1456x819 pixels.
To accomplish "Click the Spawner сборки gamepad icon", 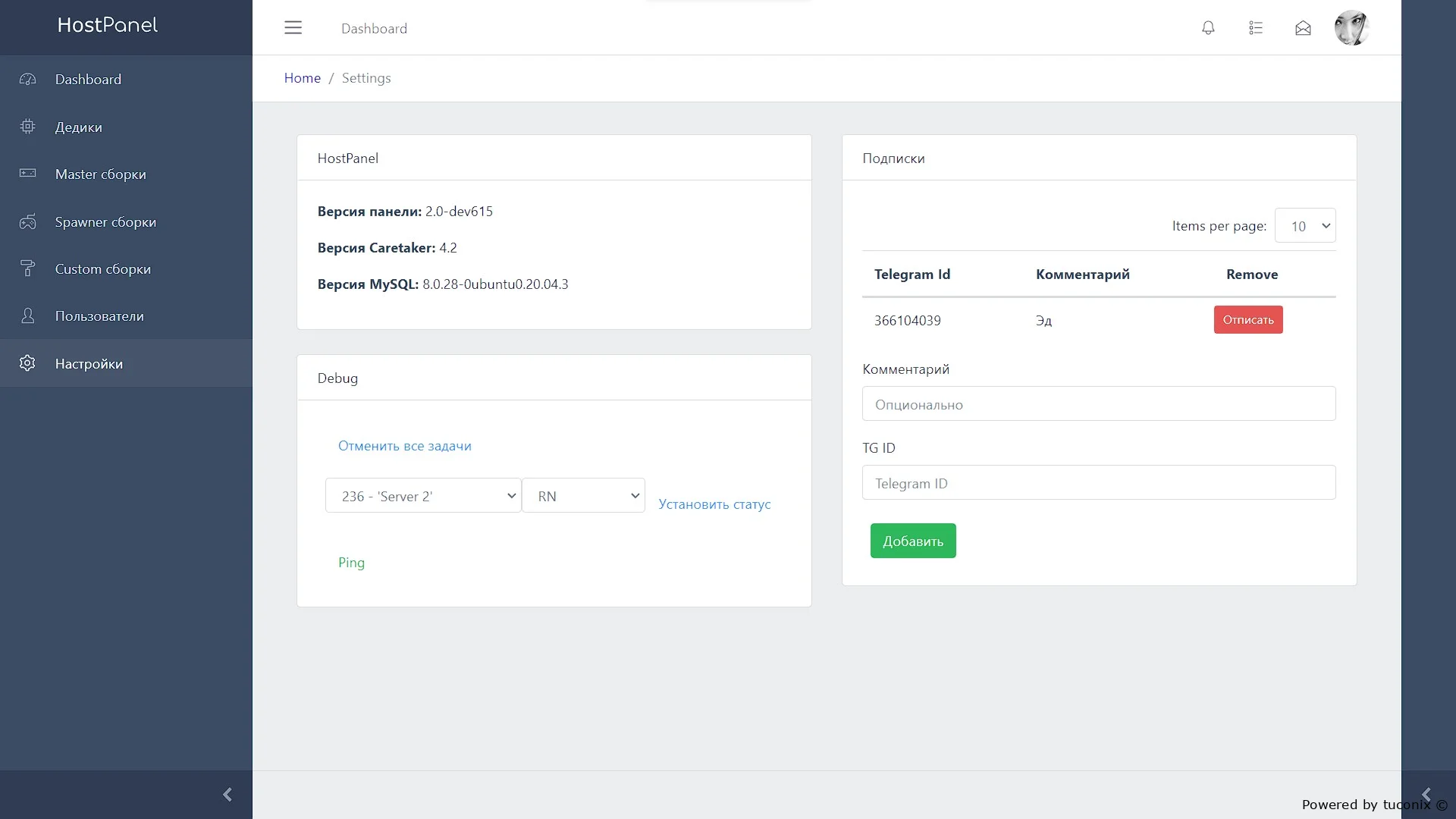I will pos(27,221).
